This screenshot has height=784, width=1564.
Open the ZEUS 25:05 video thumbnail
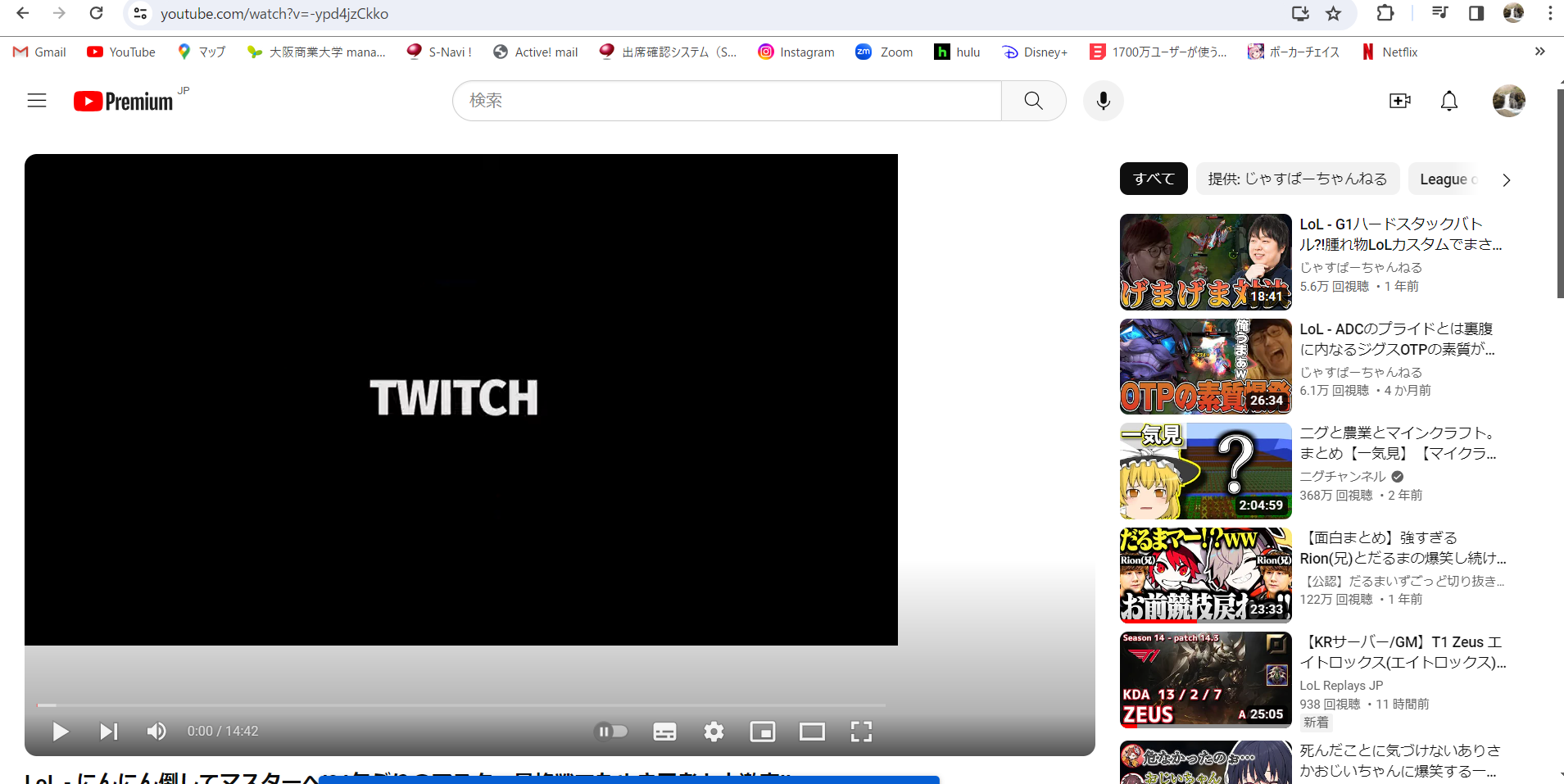(1205, 680)
